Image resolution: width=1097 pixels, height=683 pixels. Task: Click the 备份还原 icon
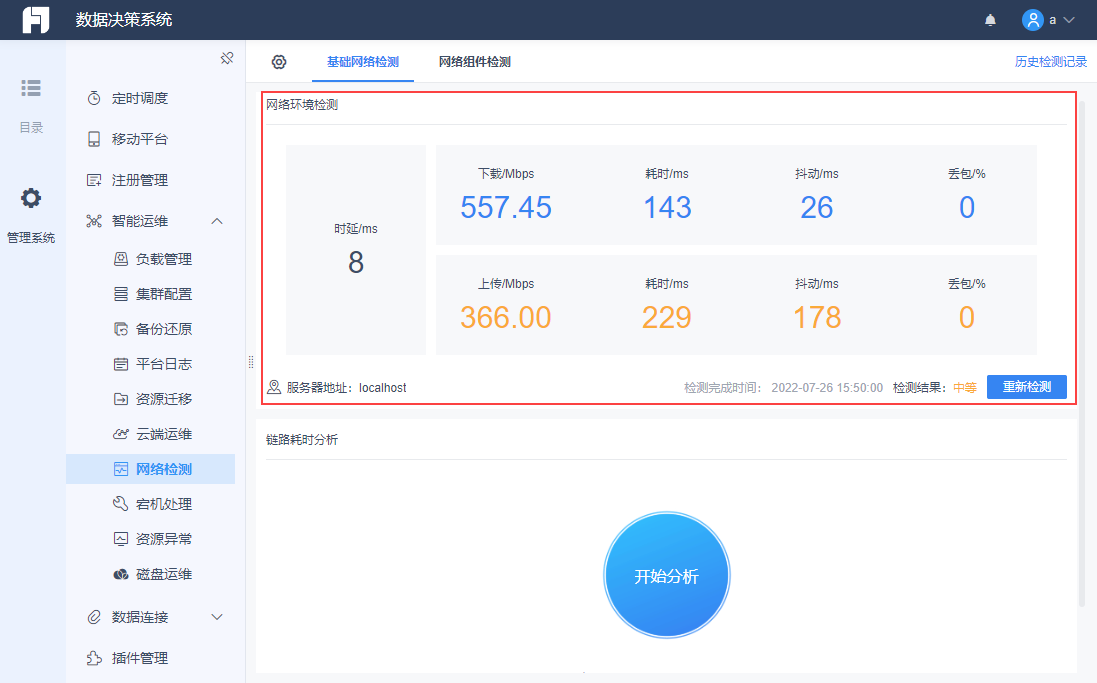click(120, 329)
